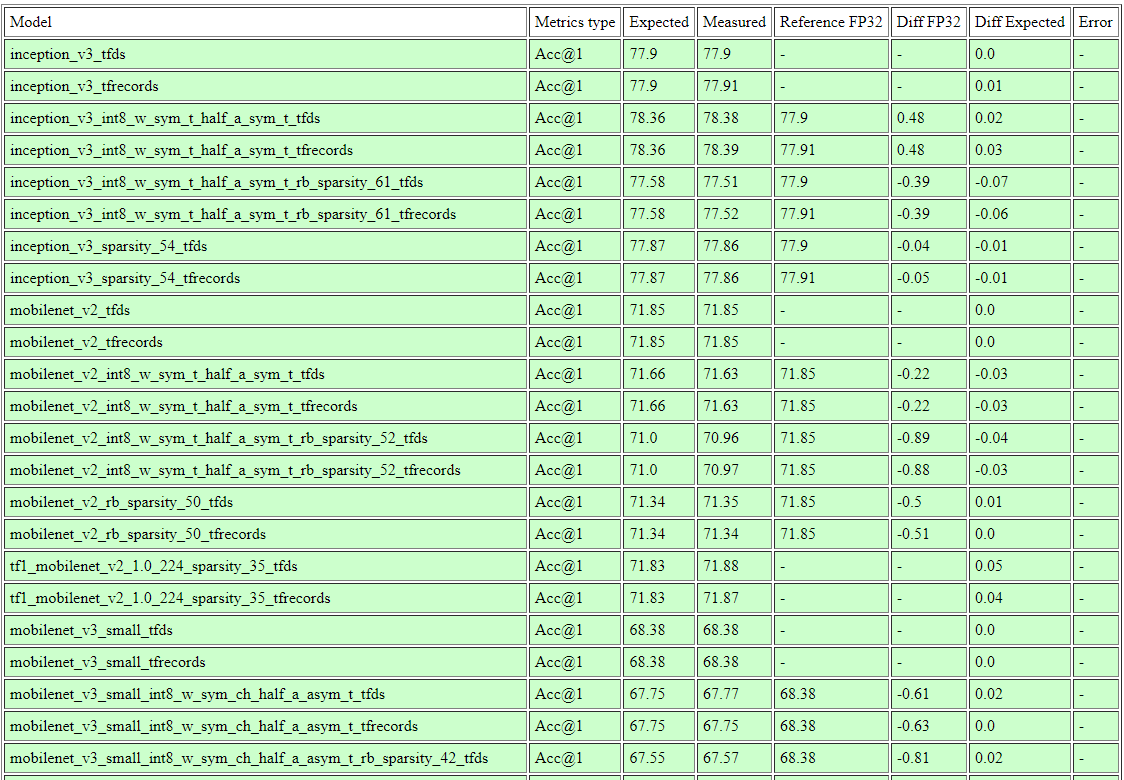Click the Measured column header
1124x780 pixels.
[734, 22]
